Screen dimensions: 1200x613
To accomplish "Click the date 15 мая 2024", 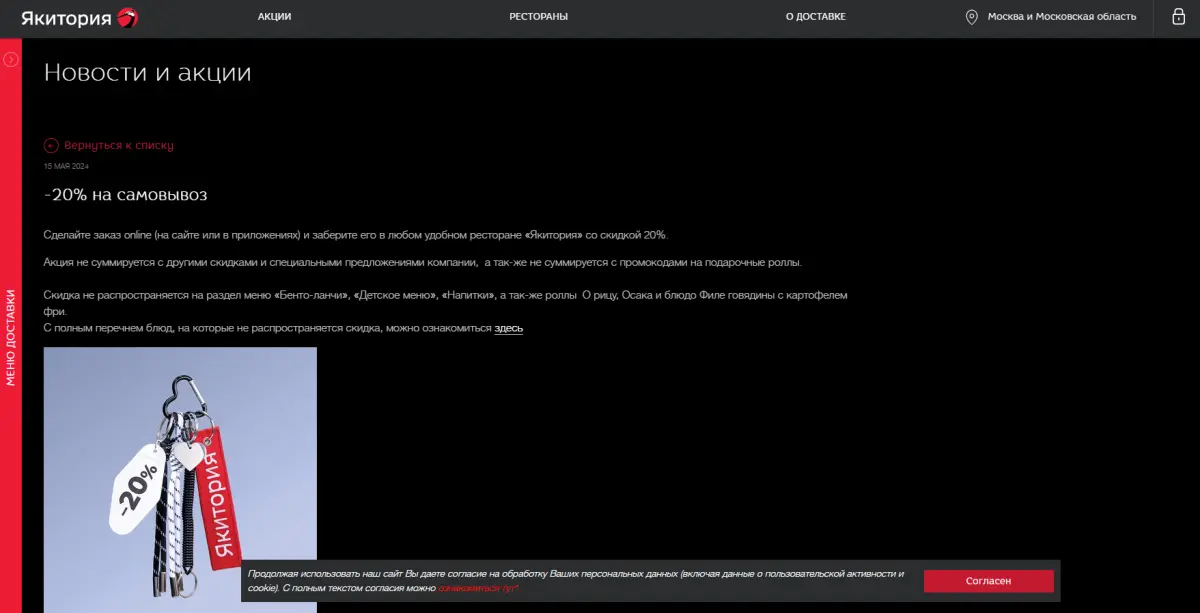I will pyautogui.click(x=67, y=166).
